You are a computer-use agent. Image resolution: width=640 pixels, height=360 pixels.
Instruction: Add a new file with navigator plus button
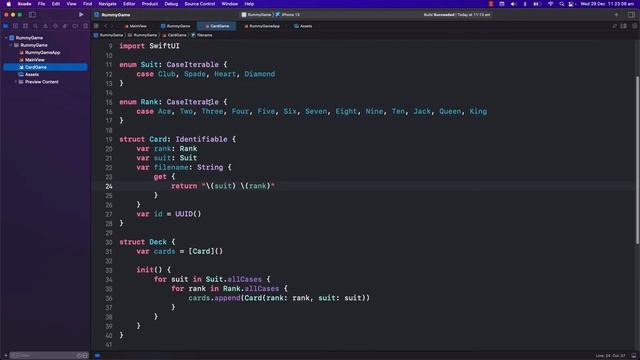pos(5,356)
